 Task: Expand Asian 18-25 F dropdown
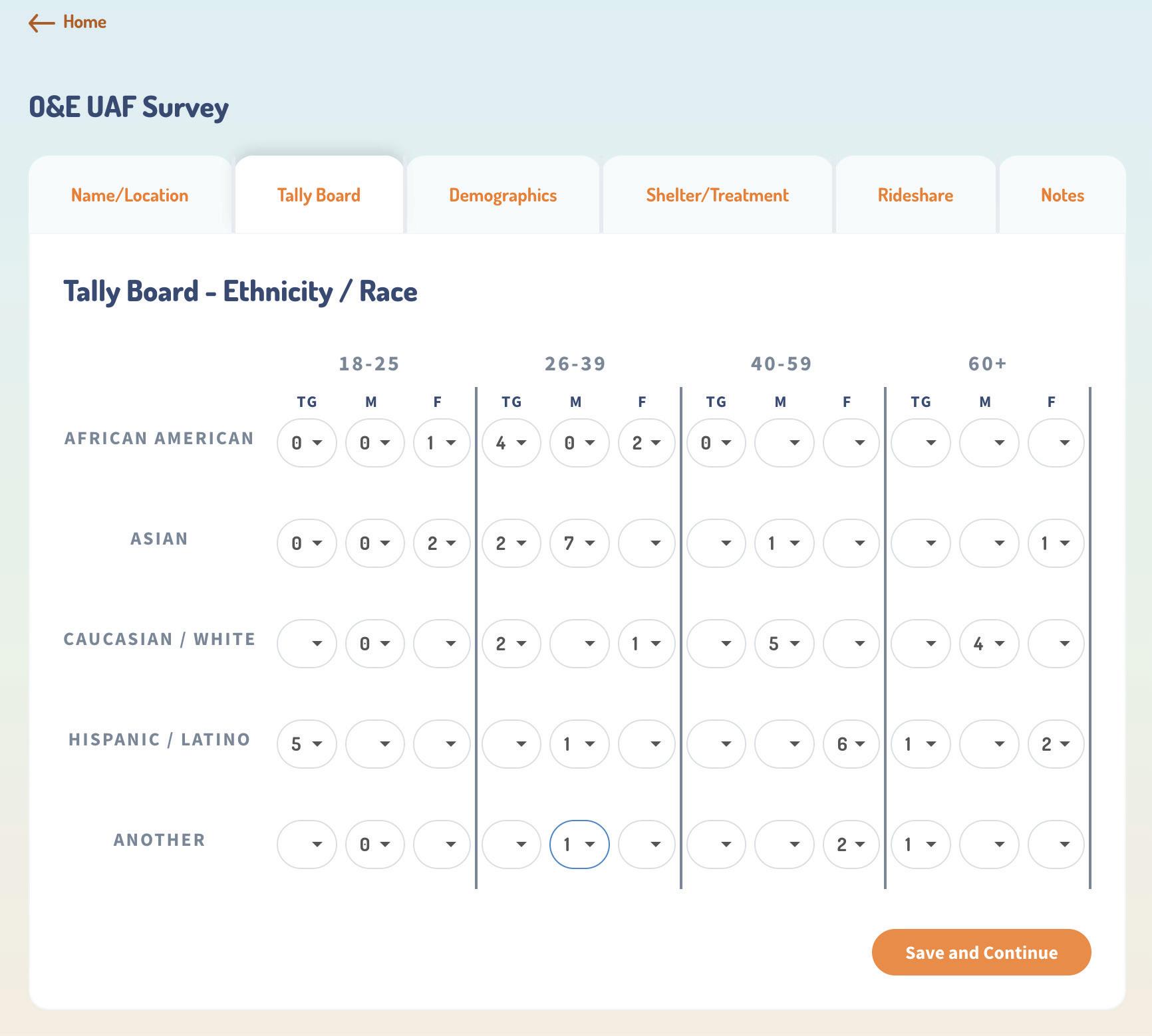pos(442,543)
